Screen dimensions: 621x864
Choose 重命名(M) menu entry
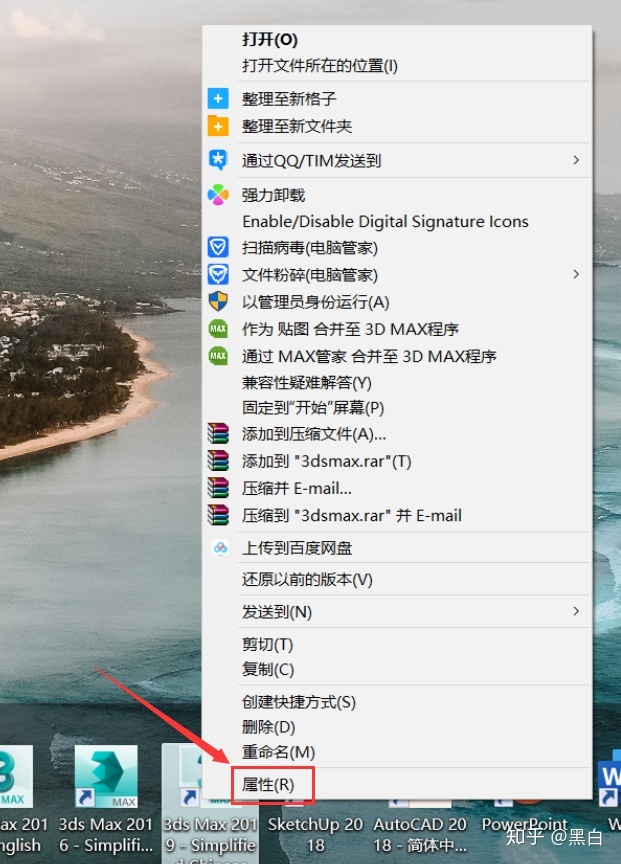(278, 752)
